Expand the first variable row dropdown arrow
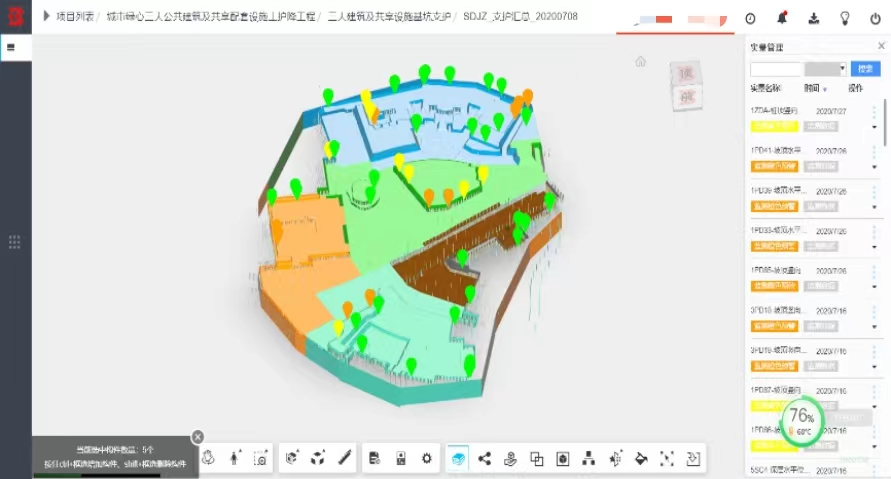The height and width of the screenshot is (479, 891). (x=875, y=127)
